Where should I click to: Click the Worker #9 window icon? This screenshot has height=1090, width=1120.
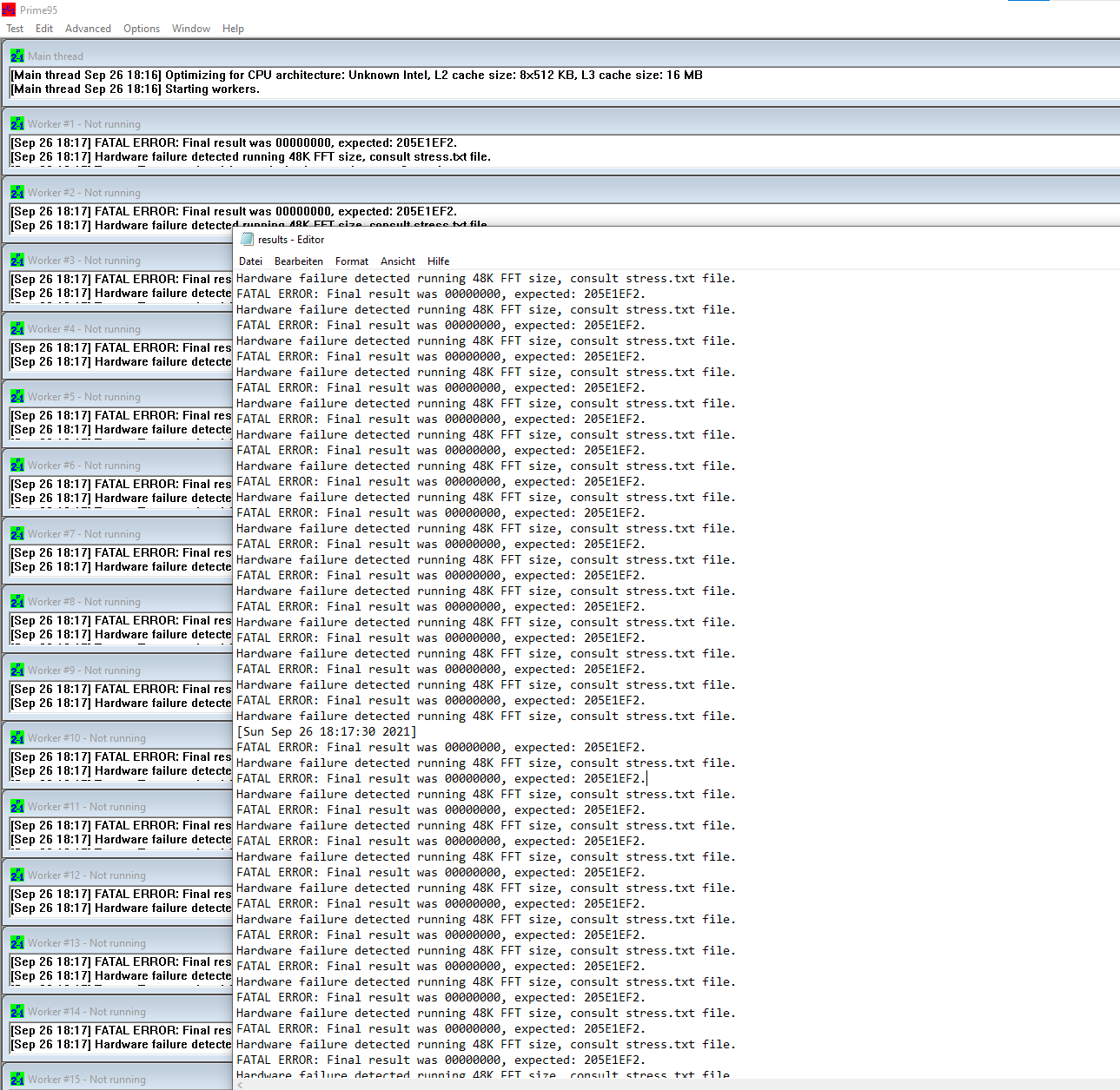(x=17, y=670)
